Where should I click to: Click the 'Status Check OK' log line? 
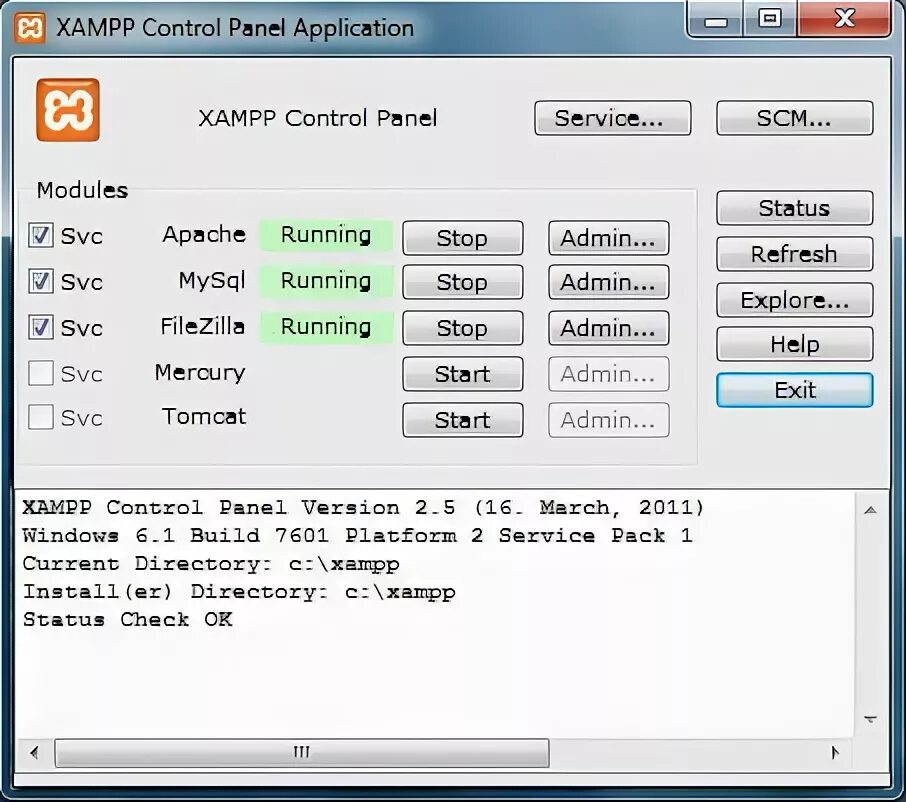tap(127, 619)
